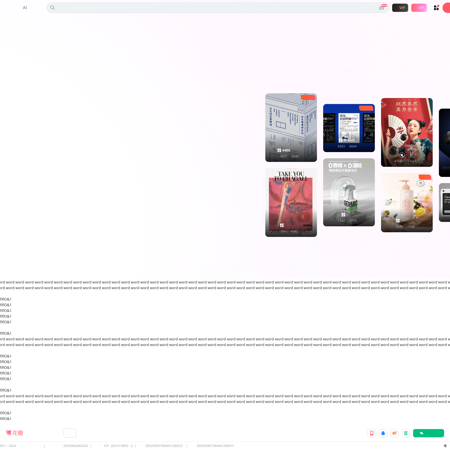
Task: Click the black VIP button
Action: point(400,8)
